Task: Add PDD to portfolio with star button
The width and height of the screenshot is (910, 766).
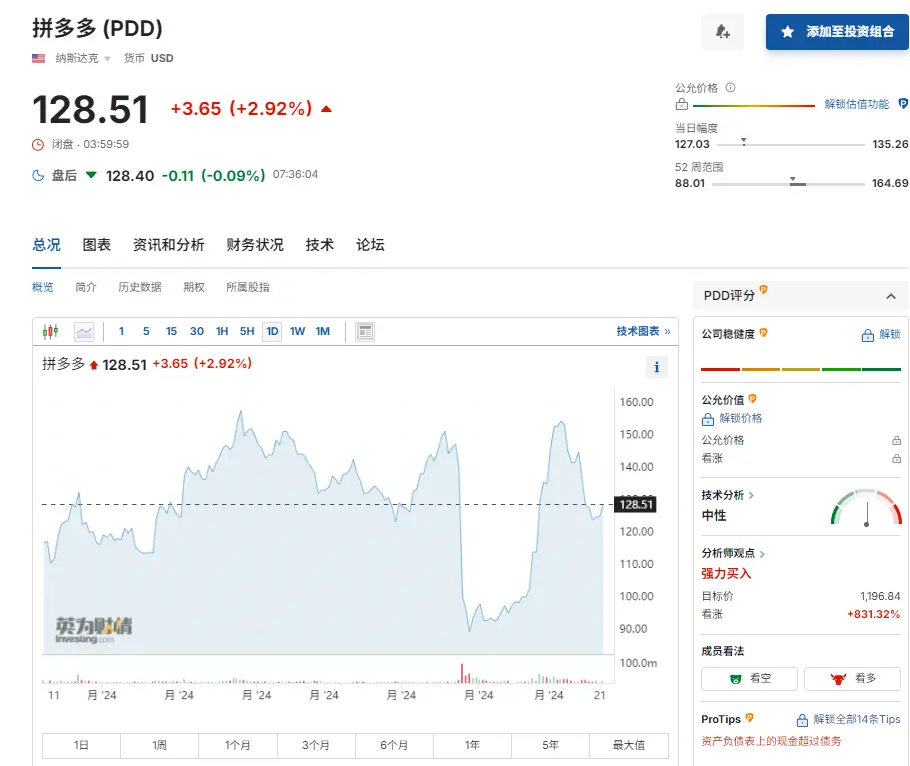Action: click(837, 32)
